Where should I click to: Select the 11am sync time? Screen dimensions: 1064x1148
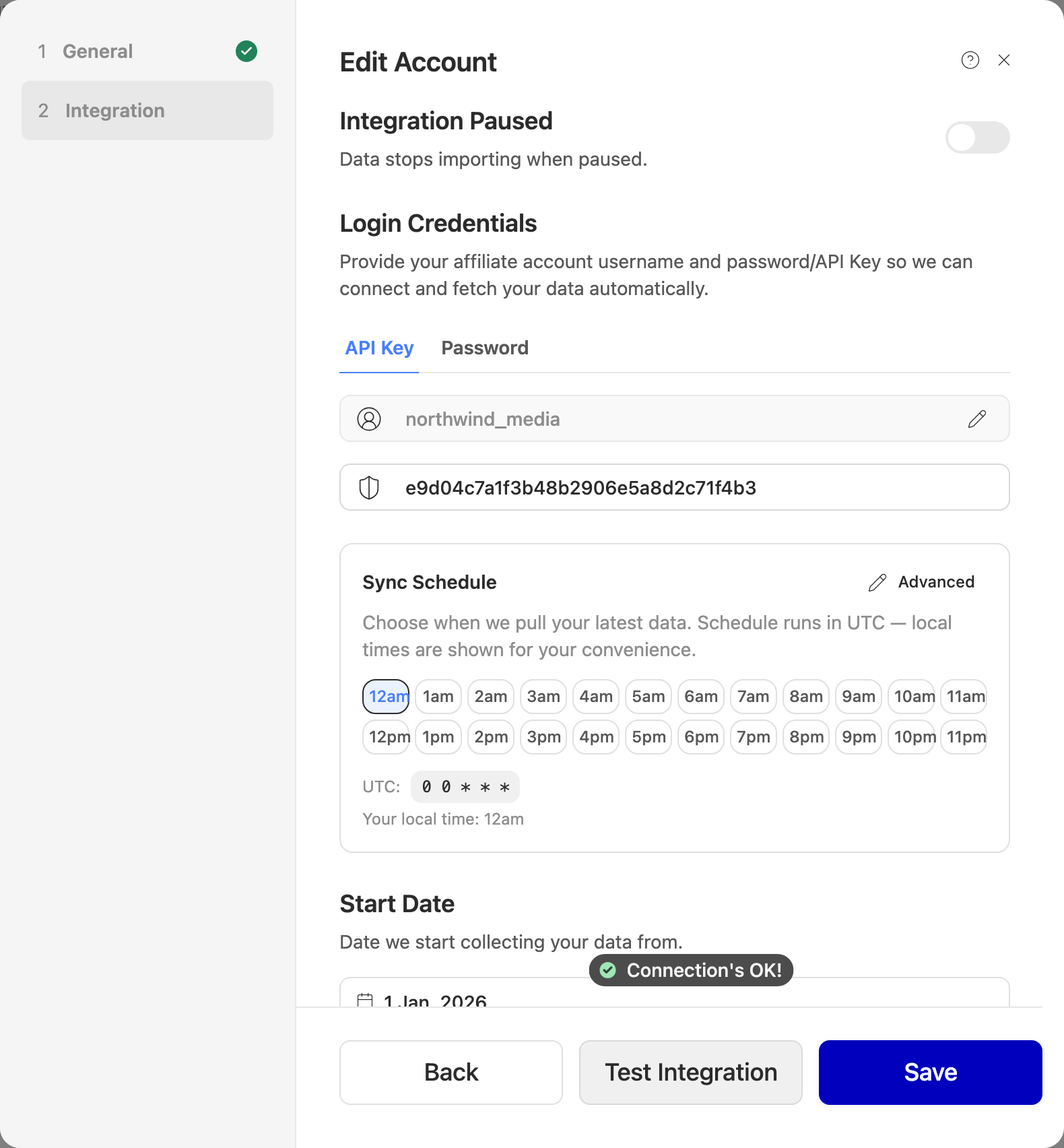[964, 697]
